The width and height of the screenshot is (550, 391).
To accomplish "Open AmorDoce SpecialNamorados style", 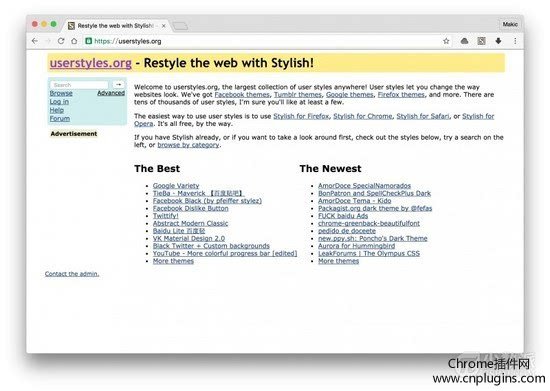I will (364, 186).
